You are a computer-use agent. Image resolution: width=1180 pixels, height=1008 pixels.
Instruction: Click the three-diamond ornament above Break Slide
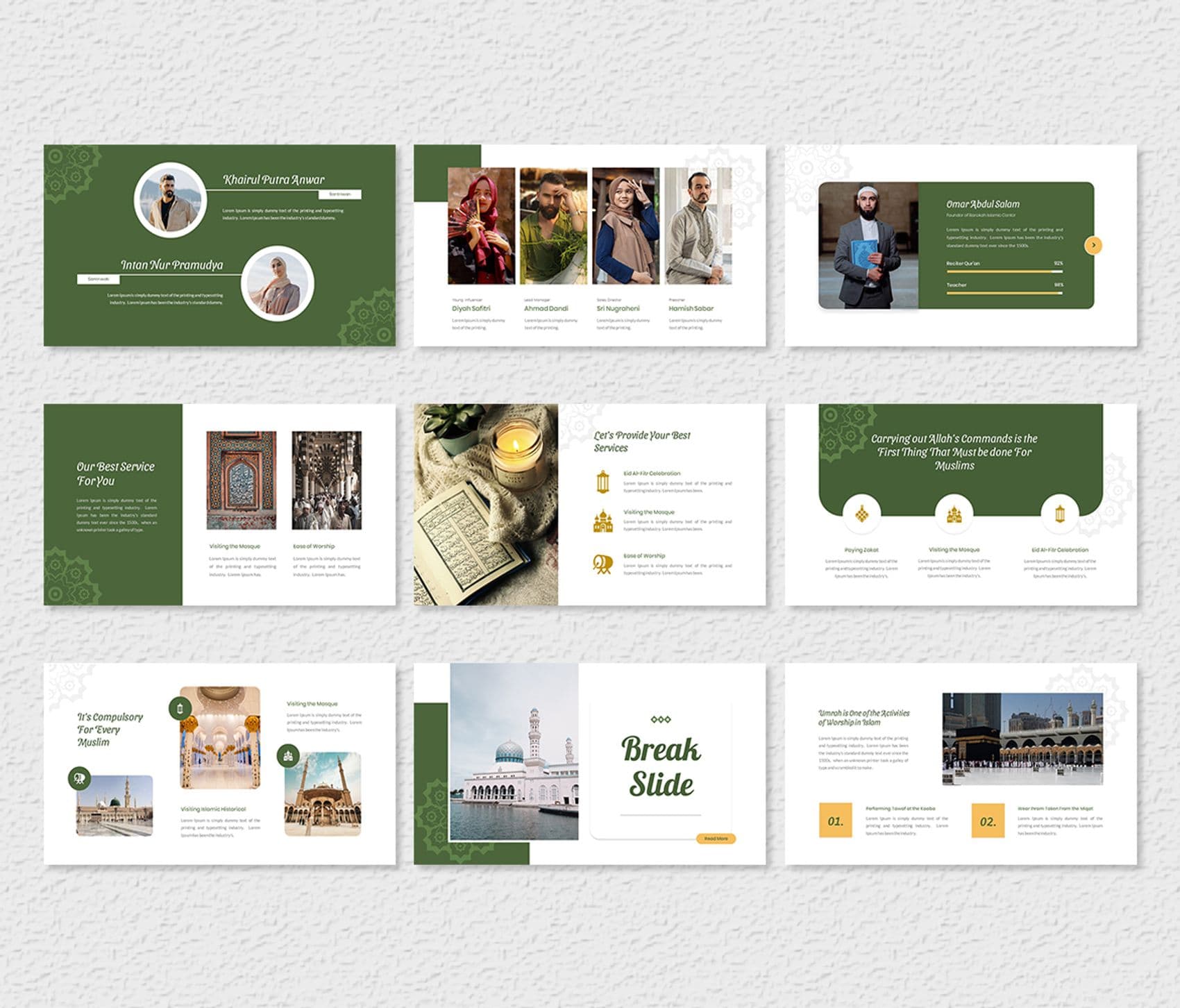[x=661, y=719]
